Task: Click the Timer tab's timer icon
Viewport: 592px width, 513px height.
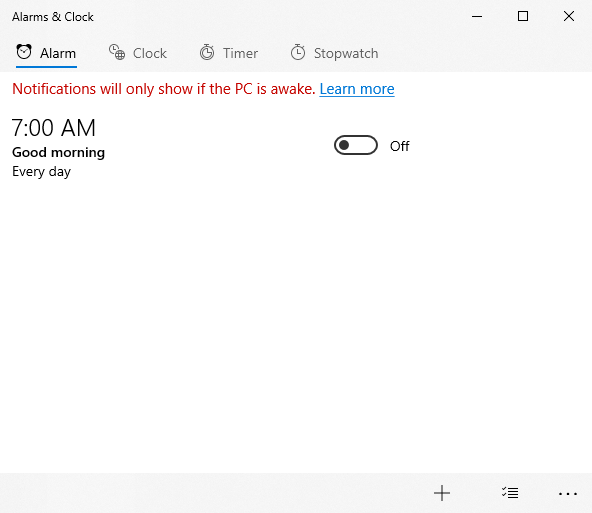Action: point(207,52)
